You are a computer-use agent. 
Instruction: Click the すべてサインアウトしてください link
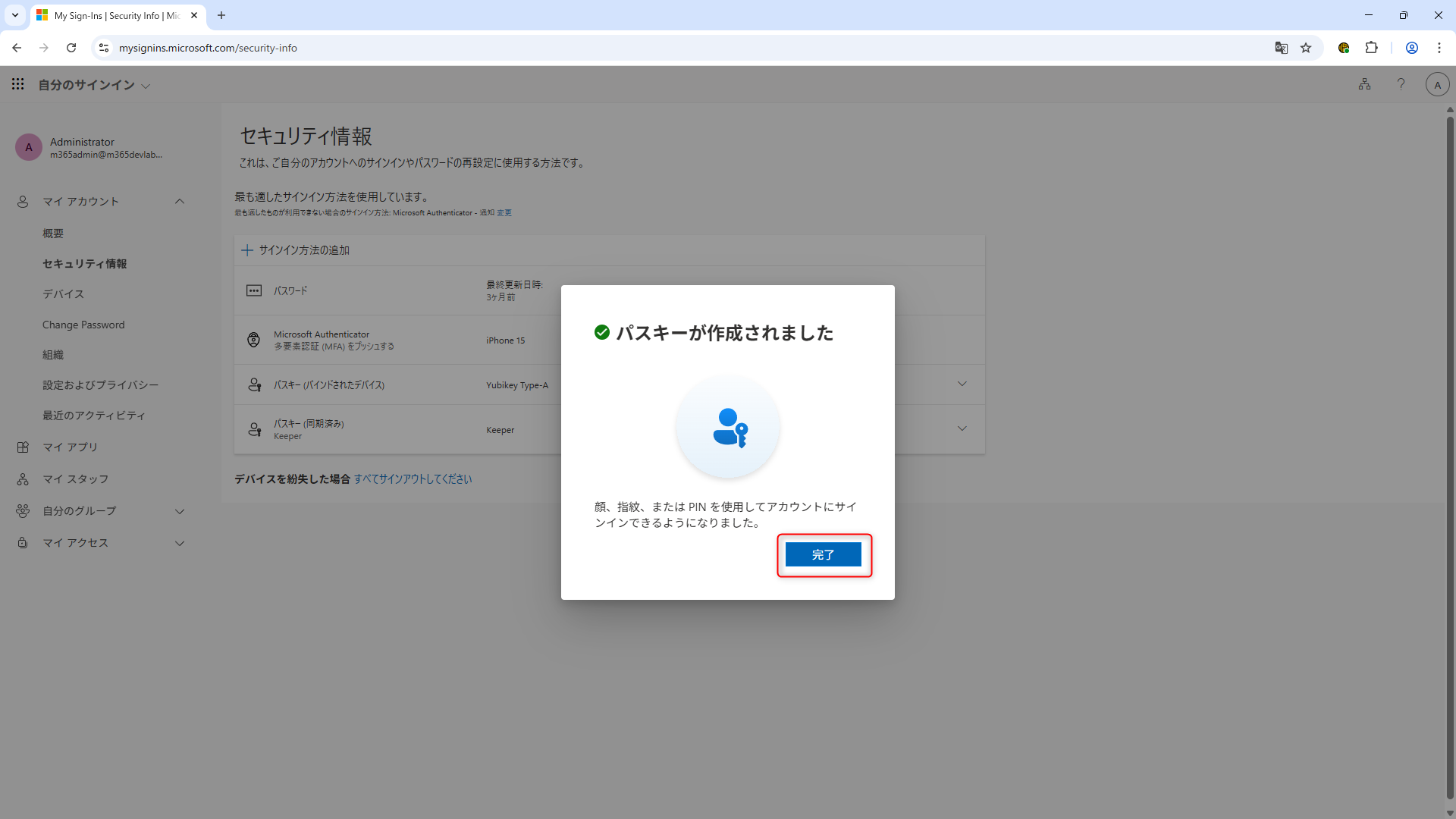click(x=413, y=479)
